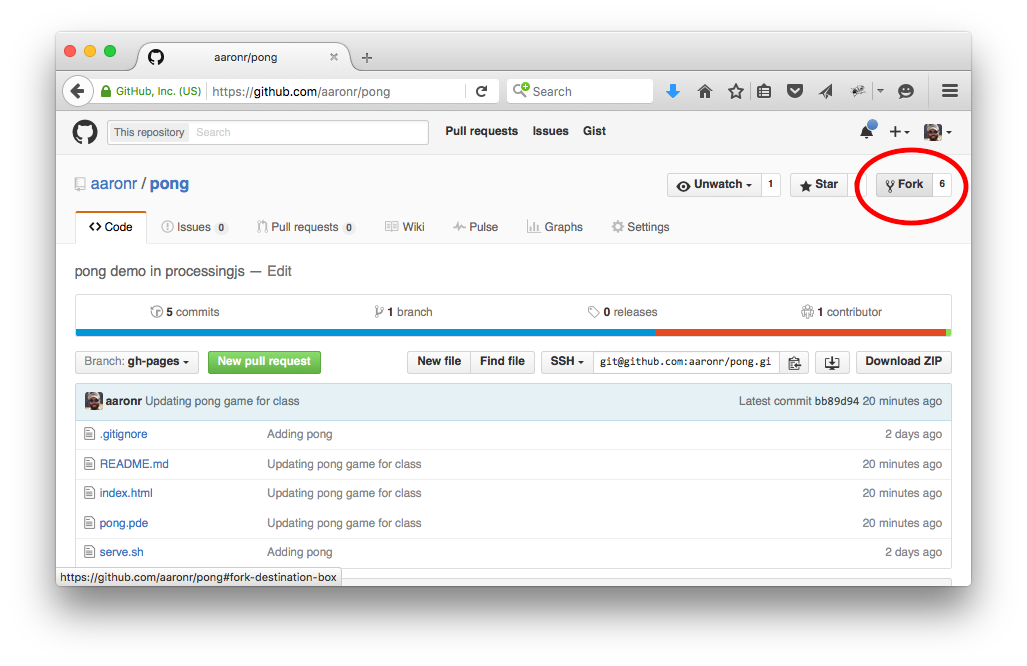Click the chat smiley icon in toolbar

[x=906, y=91]
